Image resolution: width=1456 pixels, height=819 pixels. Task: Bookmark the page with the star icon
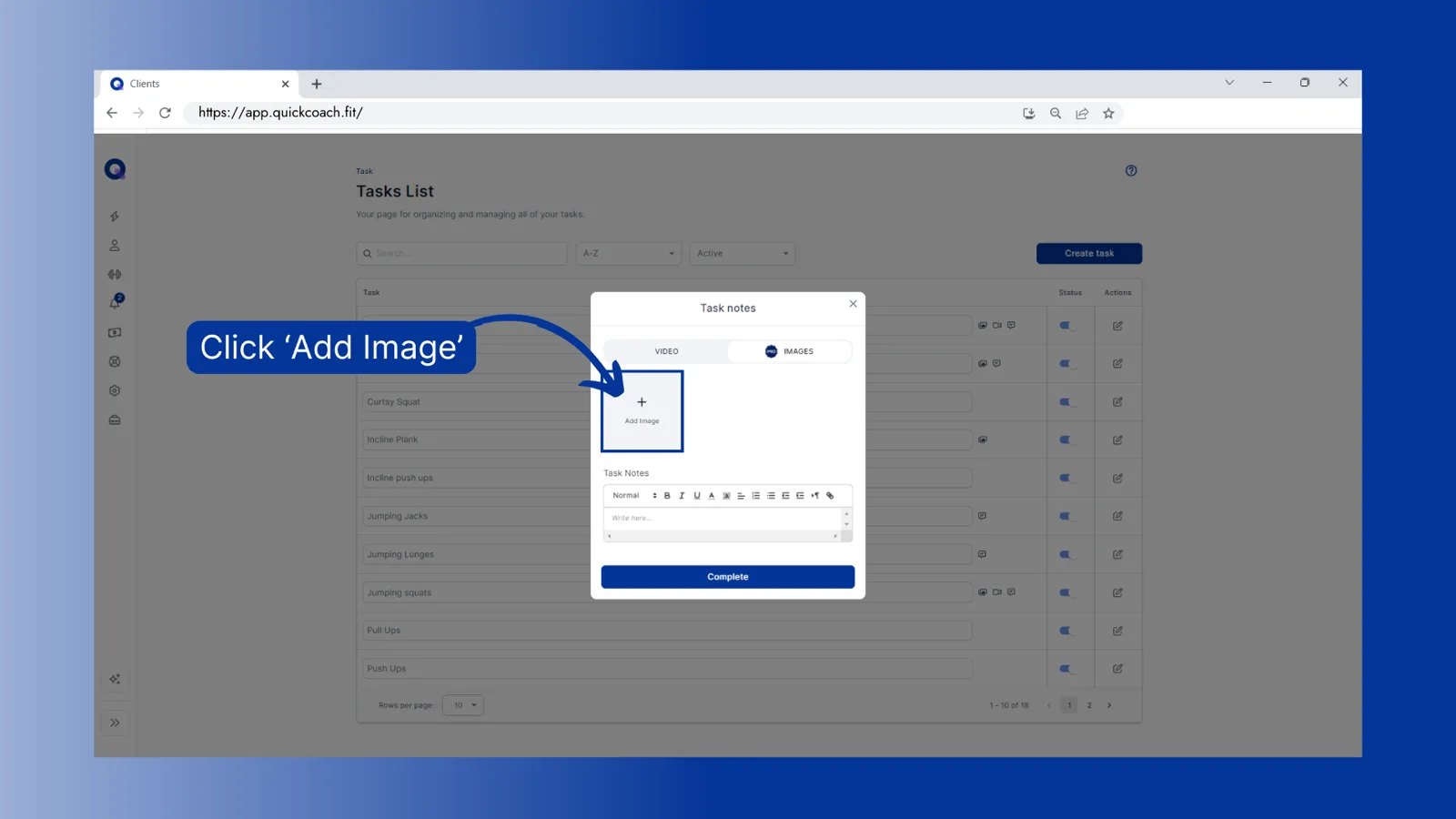[x=1108, y=114]
